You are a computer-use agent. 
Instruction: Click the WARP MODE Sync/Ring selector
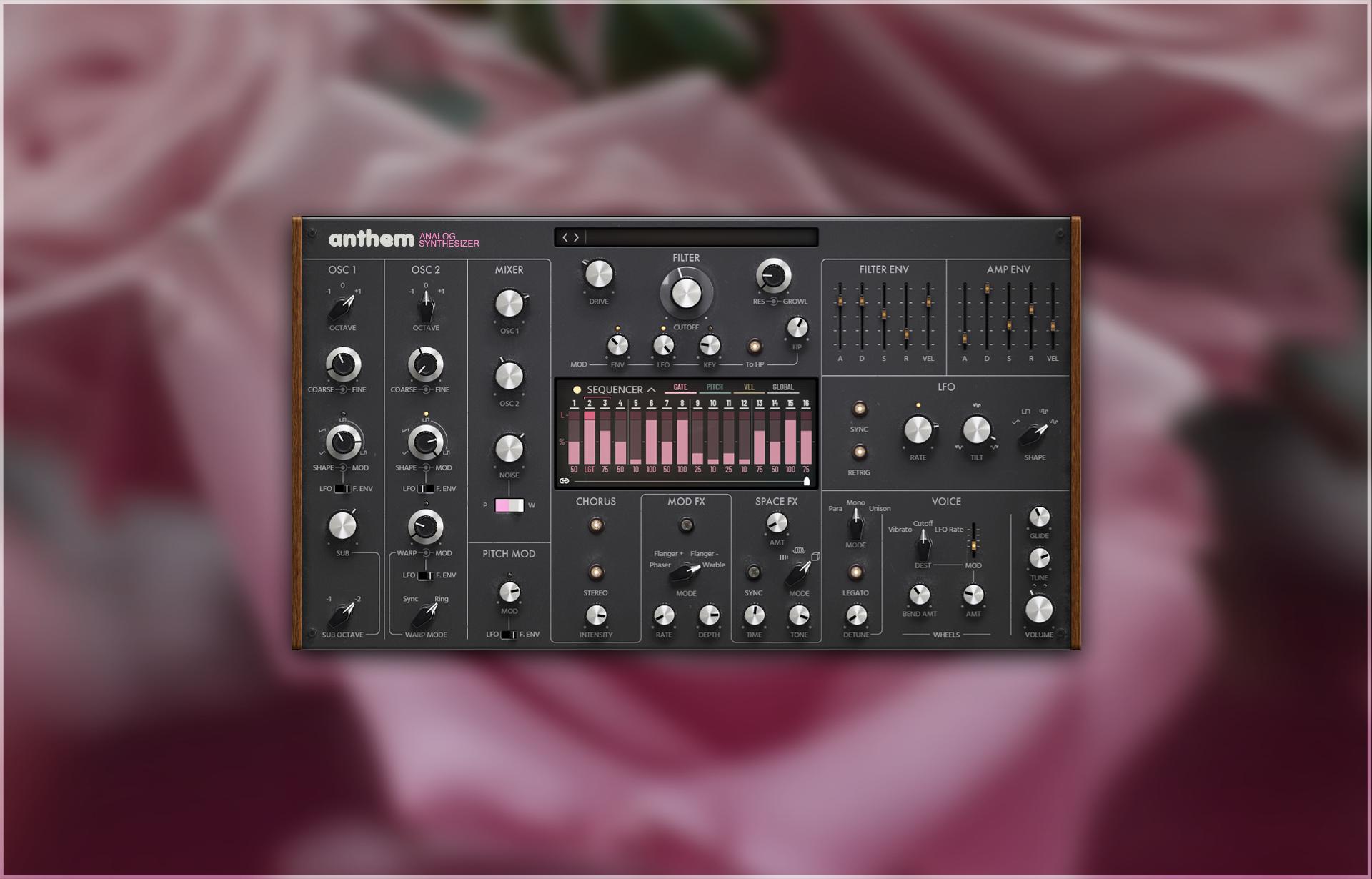click(x=426, y=615)
